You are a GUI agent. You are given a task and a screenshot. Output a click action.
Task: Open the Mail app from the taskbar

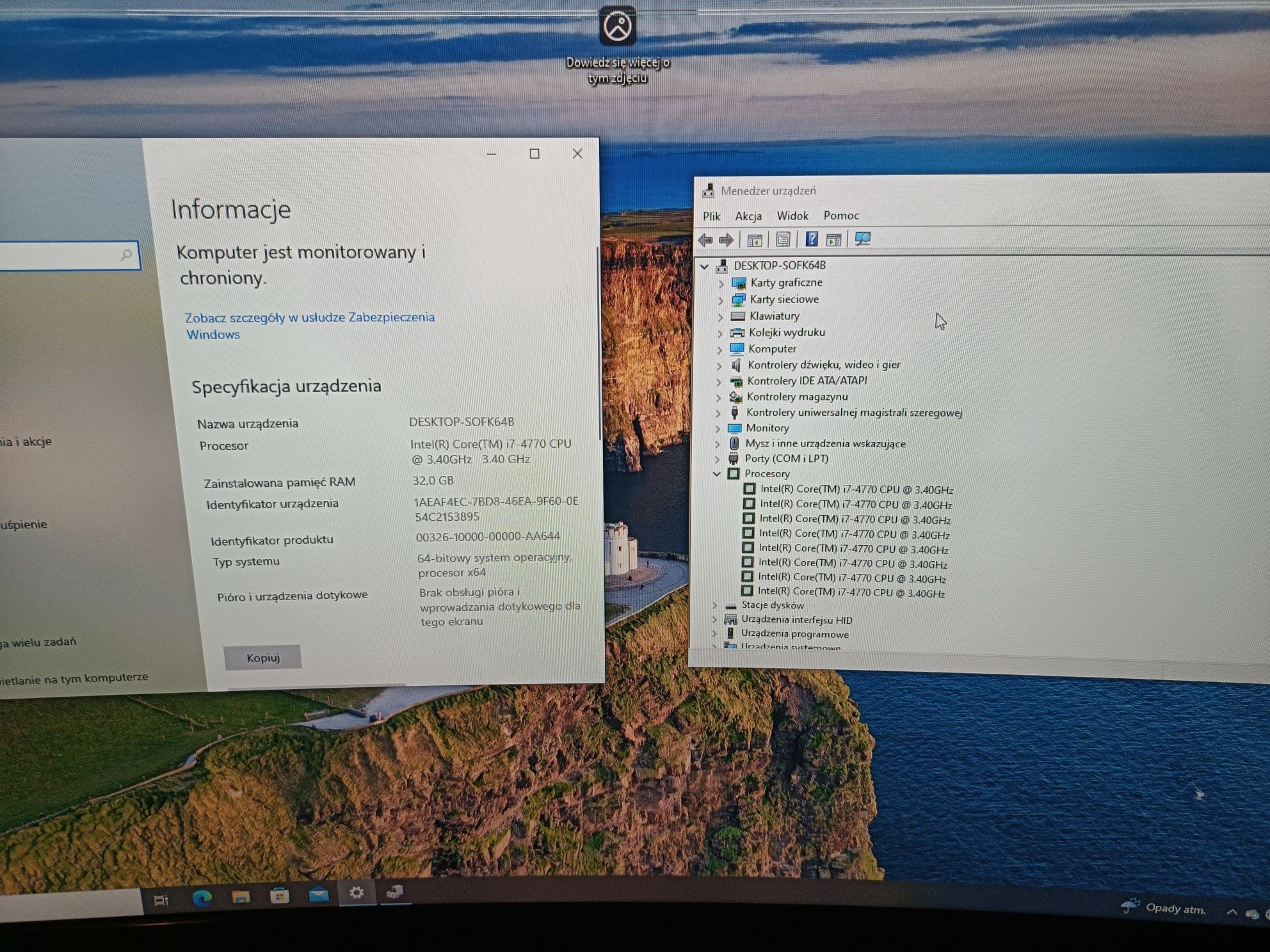(x=318, y=894)
